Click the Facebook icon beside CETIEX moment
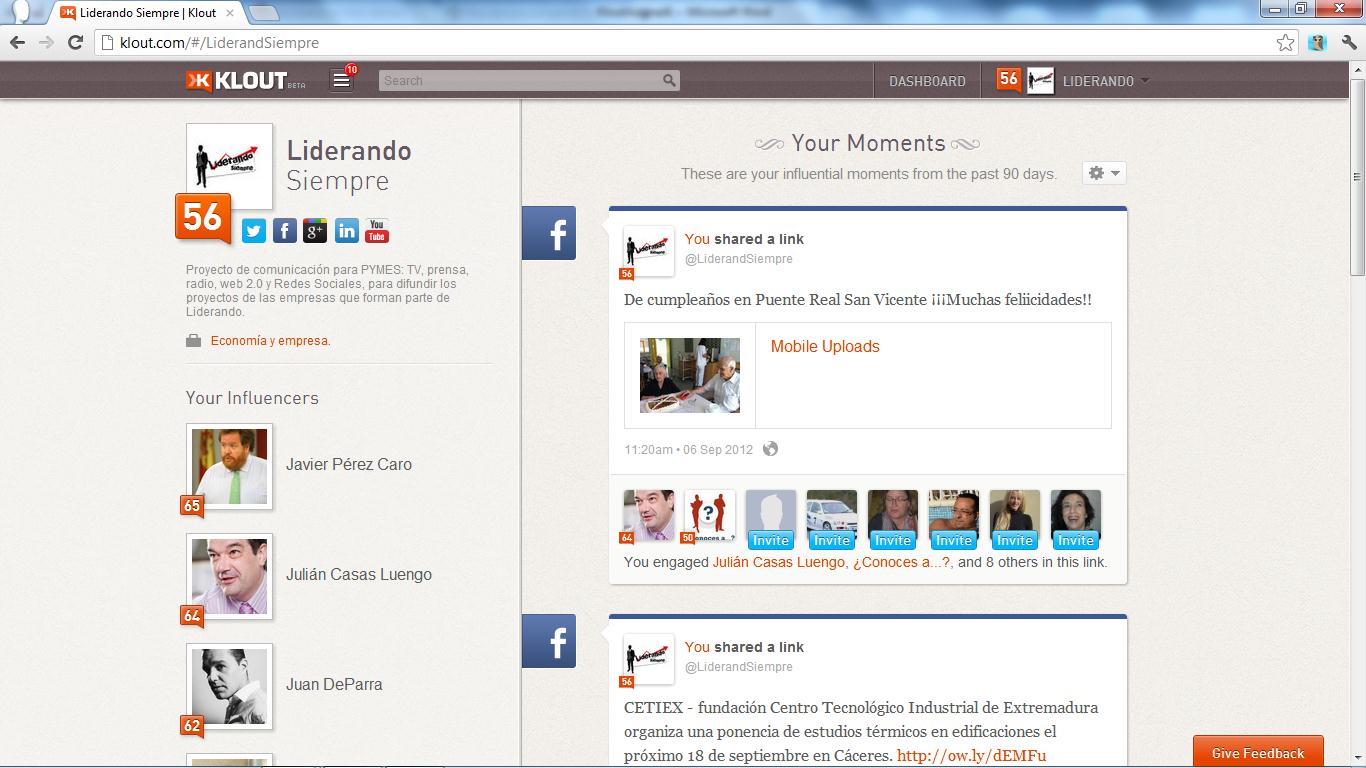 tap(549, 641)
